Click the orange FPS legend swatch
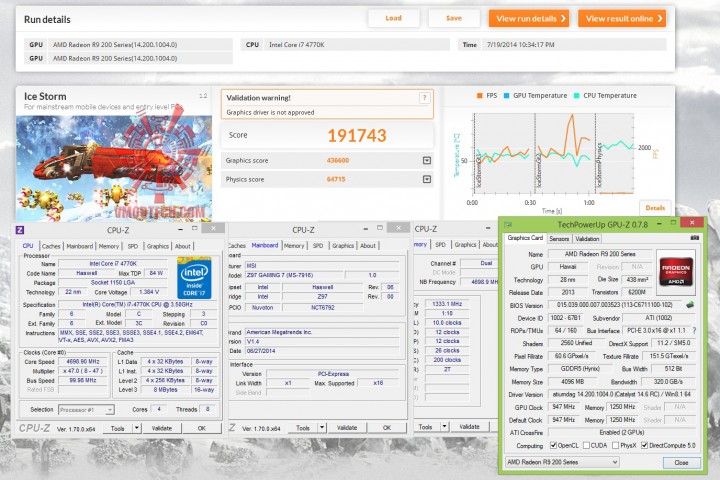This screenshot has height=480, width=720. pyautogui.click(x=479, y=96)
